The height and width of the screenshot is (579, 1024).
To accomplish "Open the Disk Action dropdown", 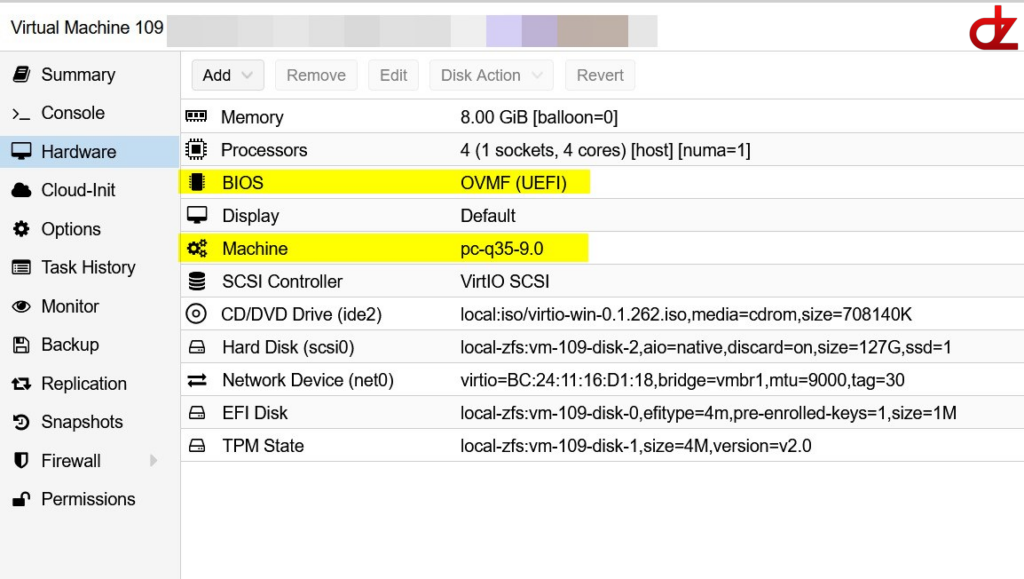I will (491, 75).
